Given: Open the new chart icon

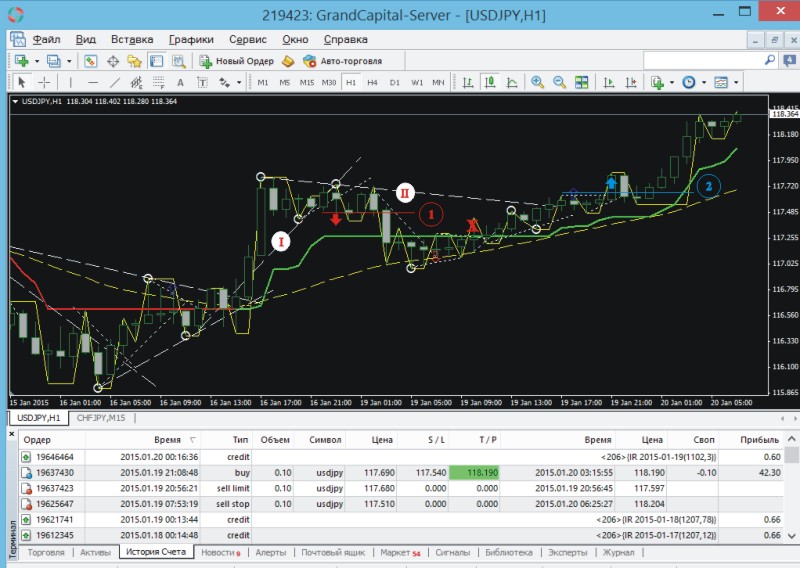Looking at the screenshot, I should pyautogui.click(x=21, y=61).
